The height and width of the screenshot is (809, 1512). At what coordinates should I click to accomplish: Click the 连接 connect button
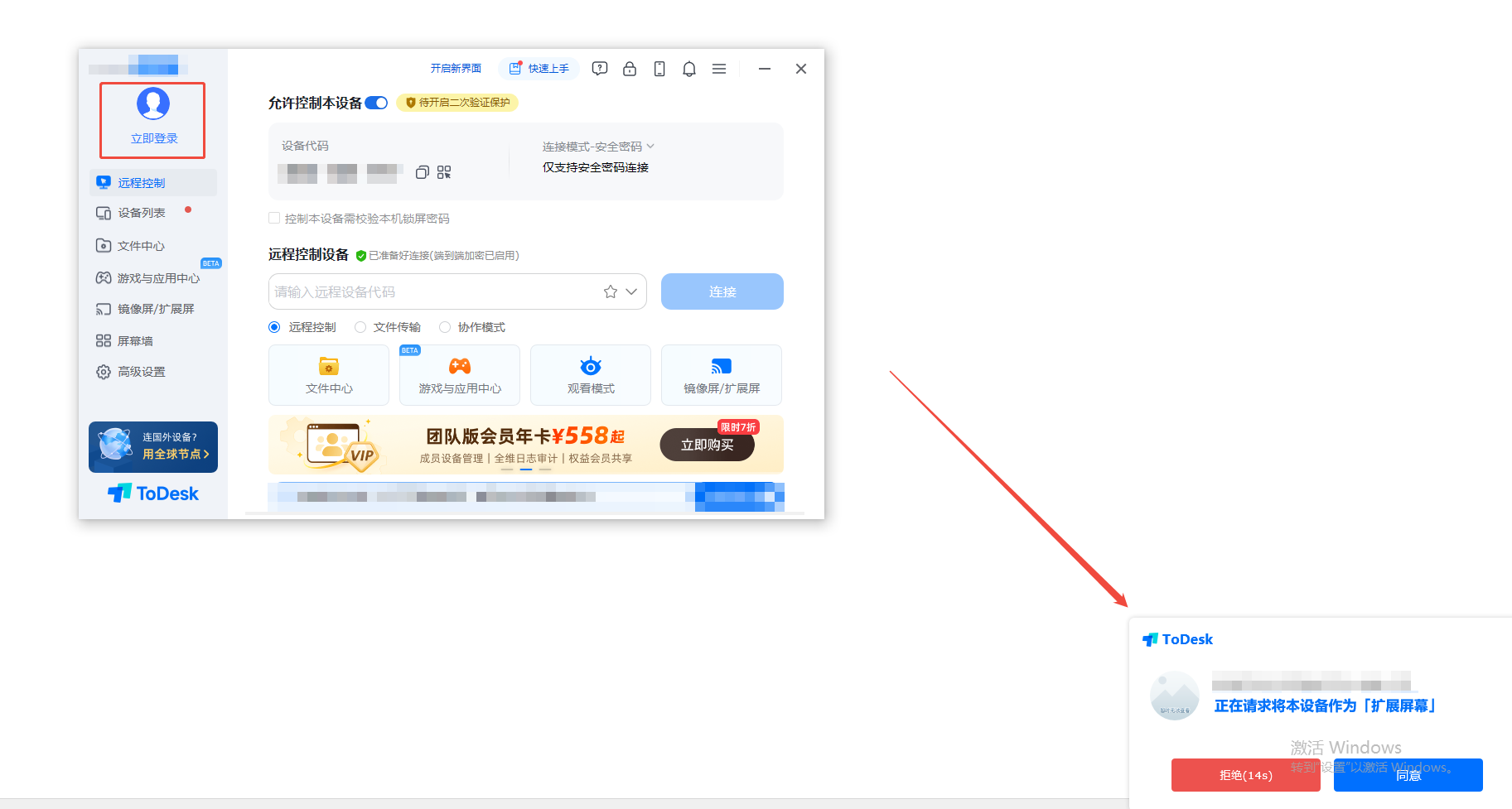[722, 291]
